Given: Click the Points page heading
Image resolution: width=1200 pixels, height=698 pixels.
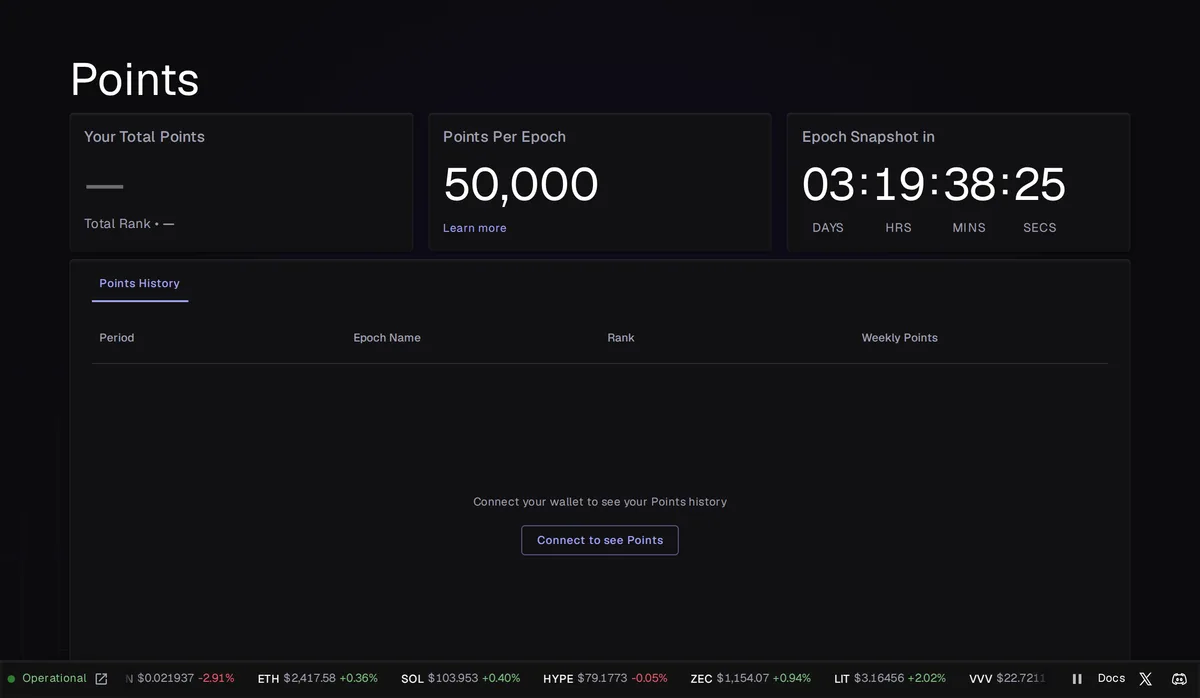Looking at the screenshot, I should coord(135,79).
